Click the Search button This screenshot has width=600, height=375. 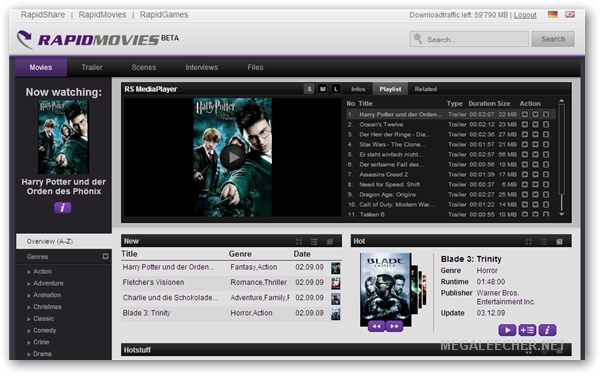[x=553, y=39]
